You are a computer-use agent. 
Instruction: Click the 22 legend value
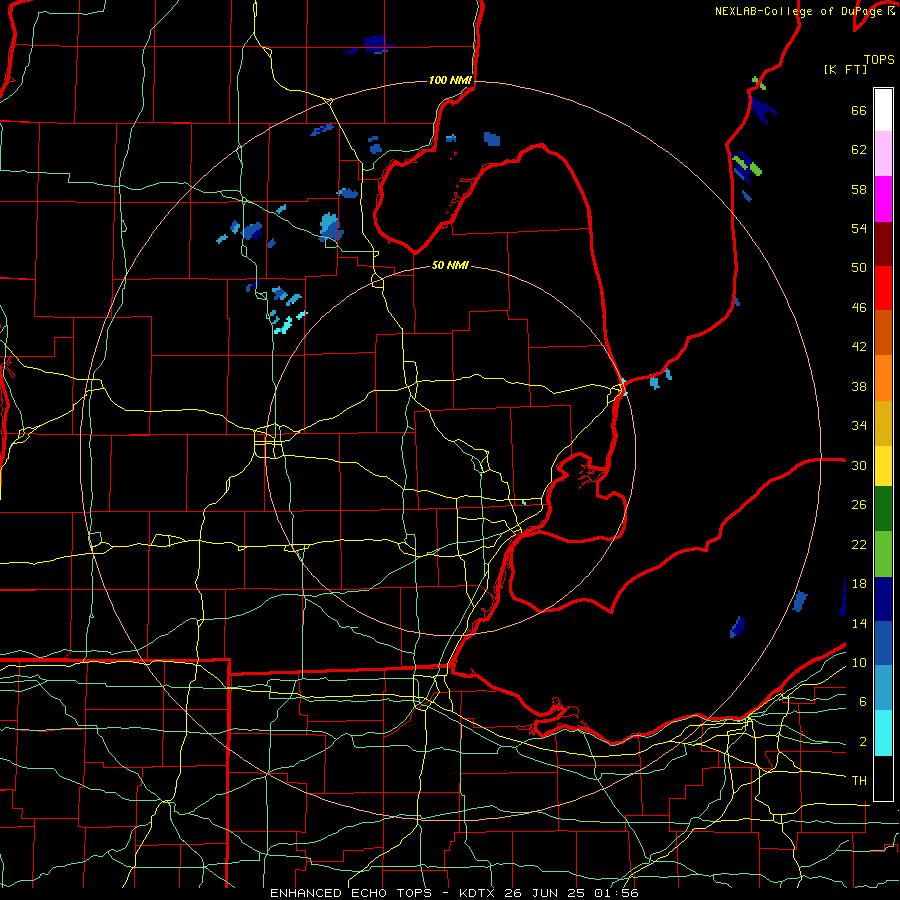click(x=859, y=544)
